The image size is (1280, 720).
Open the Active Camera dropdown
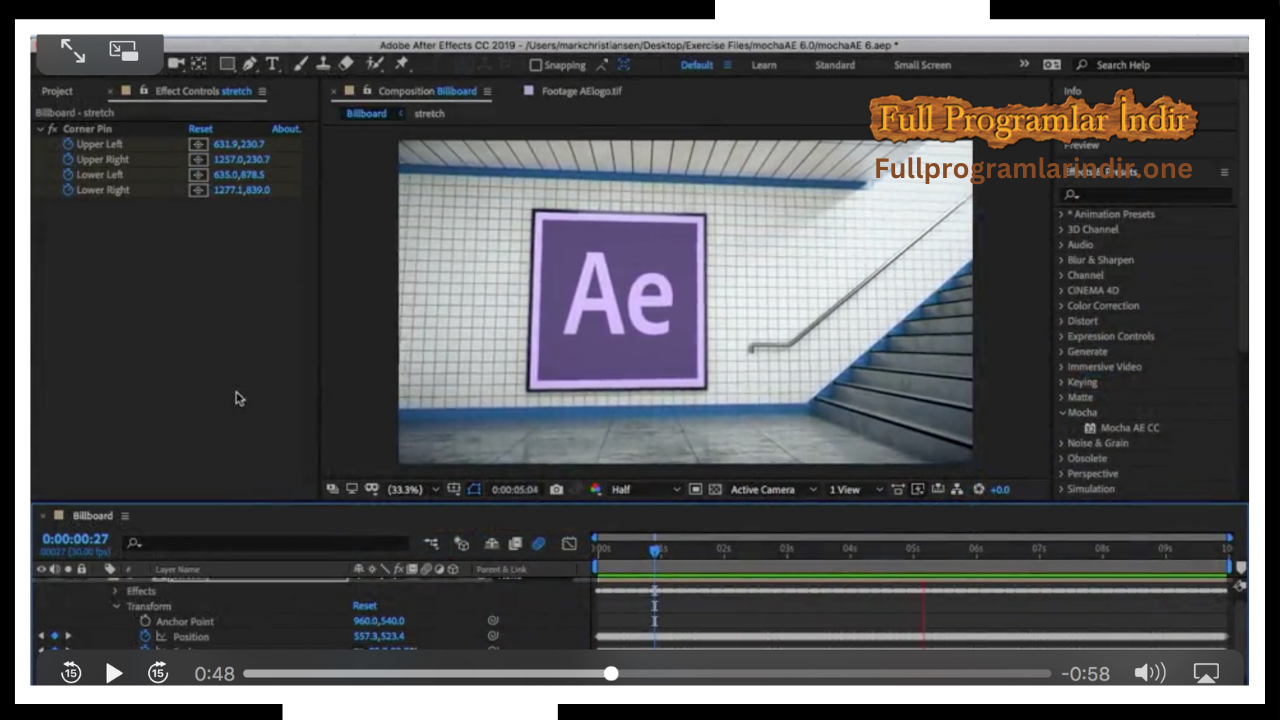tap(773, 490)
